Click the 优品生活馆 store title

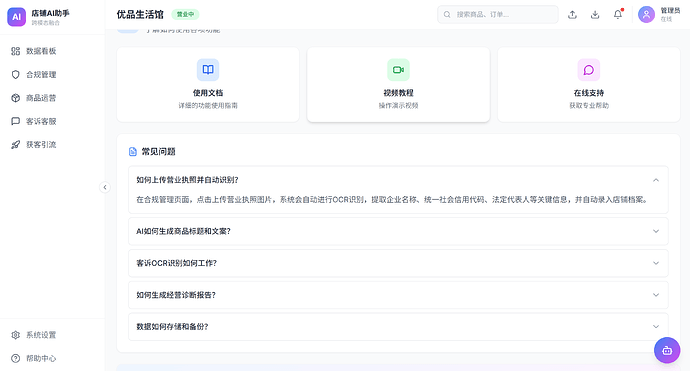140,15
